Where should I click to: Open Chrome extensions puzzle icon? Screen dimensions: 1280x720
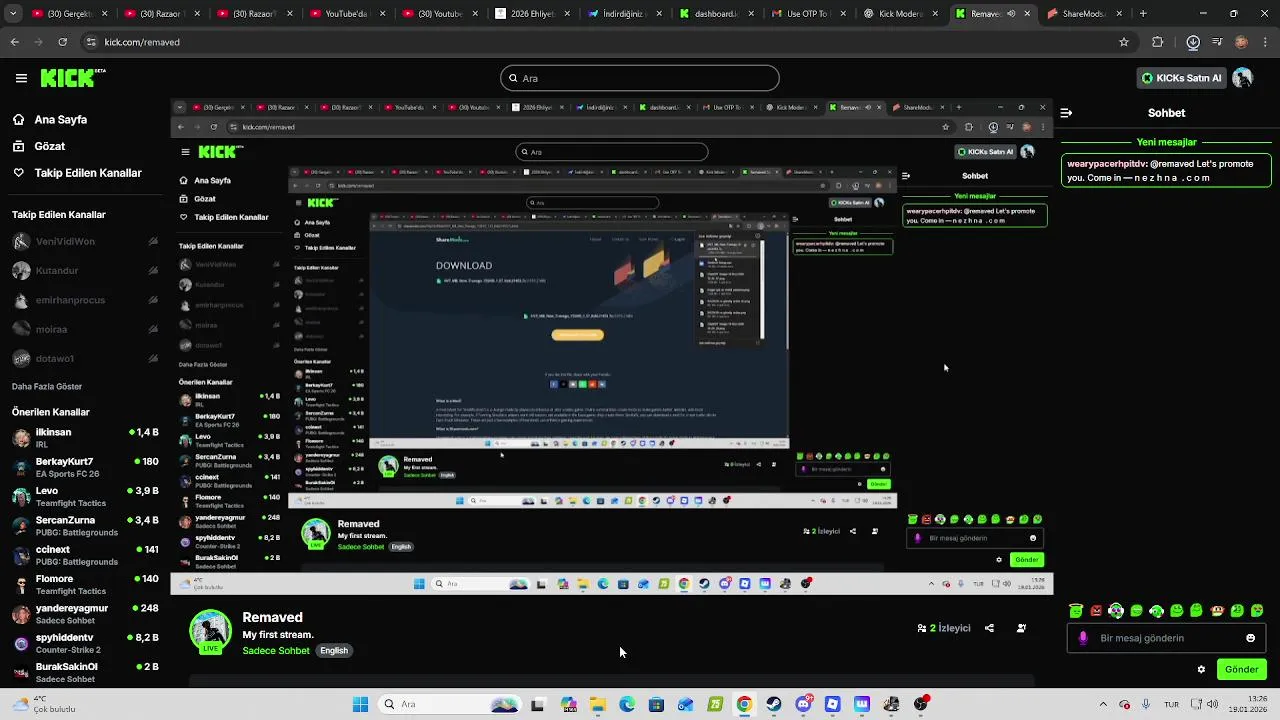1158,42
